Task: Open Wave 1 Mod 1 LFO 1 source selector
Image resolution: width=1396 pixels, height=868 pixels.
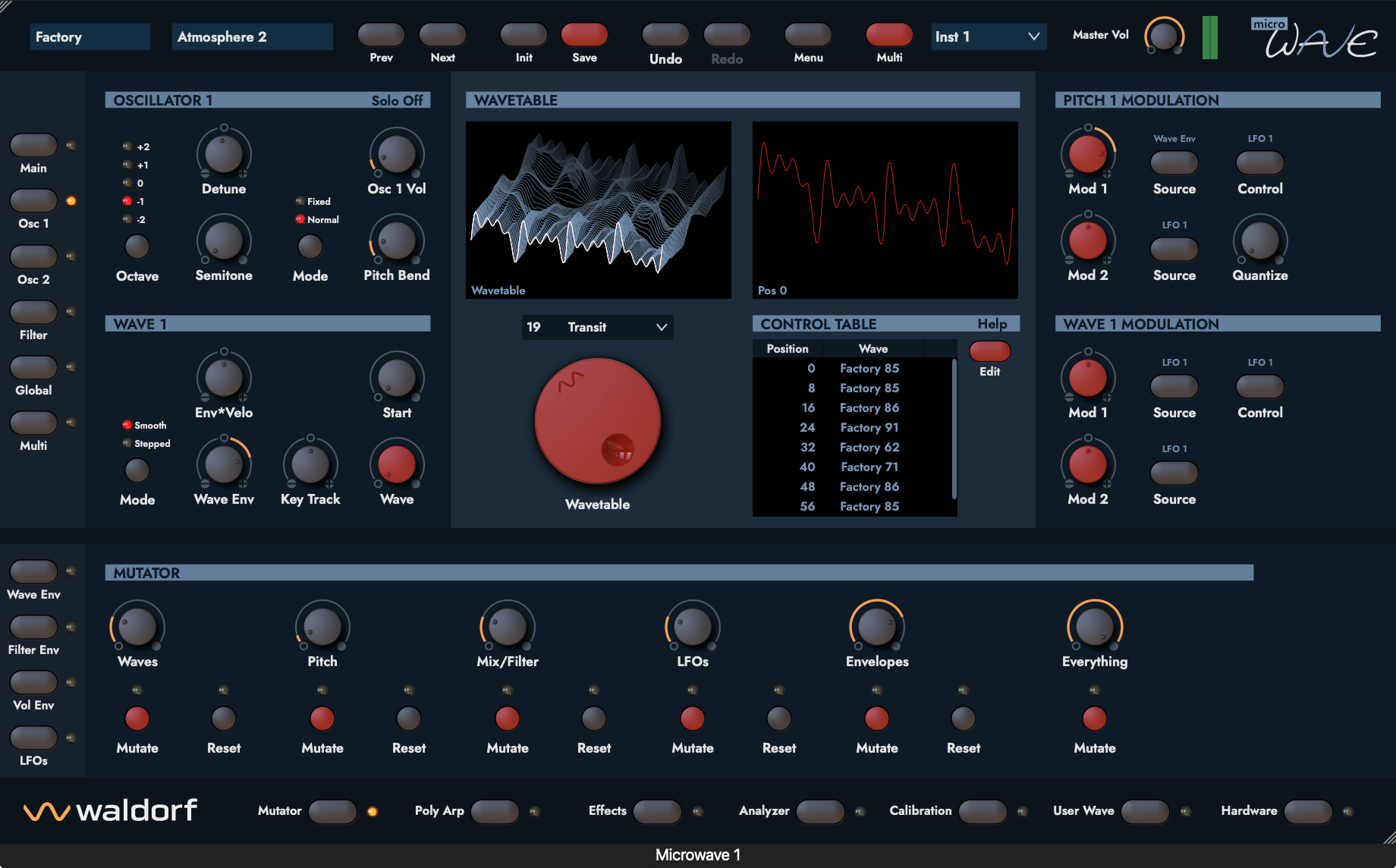Action: (1174, 386)
